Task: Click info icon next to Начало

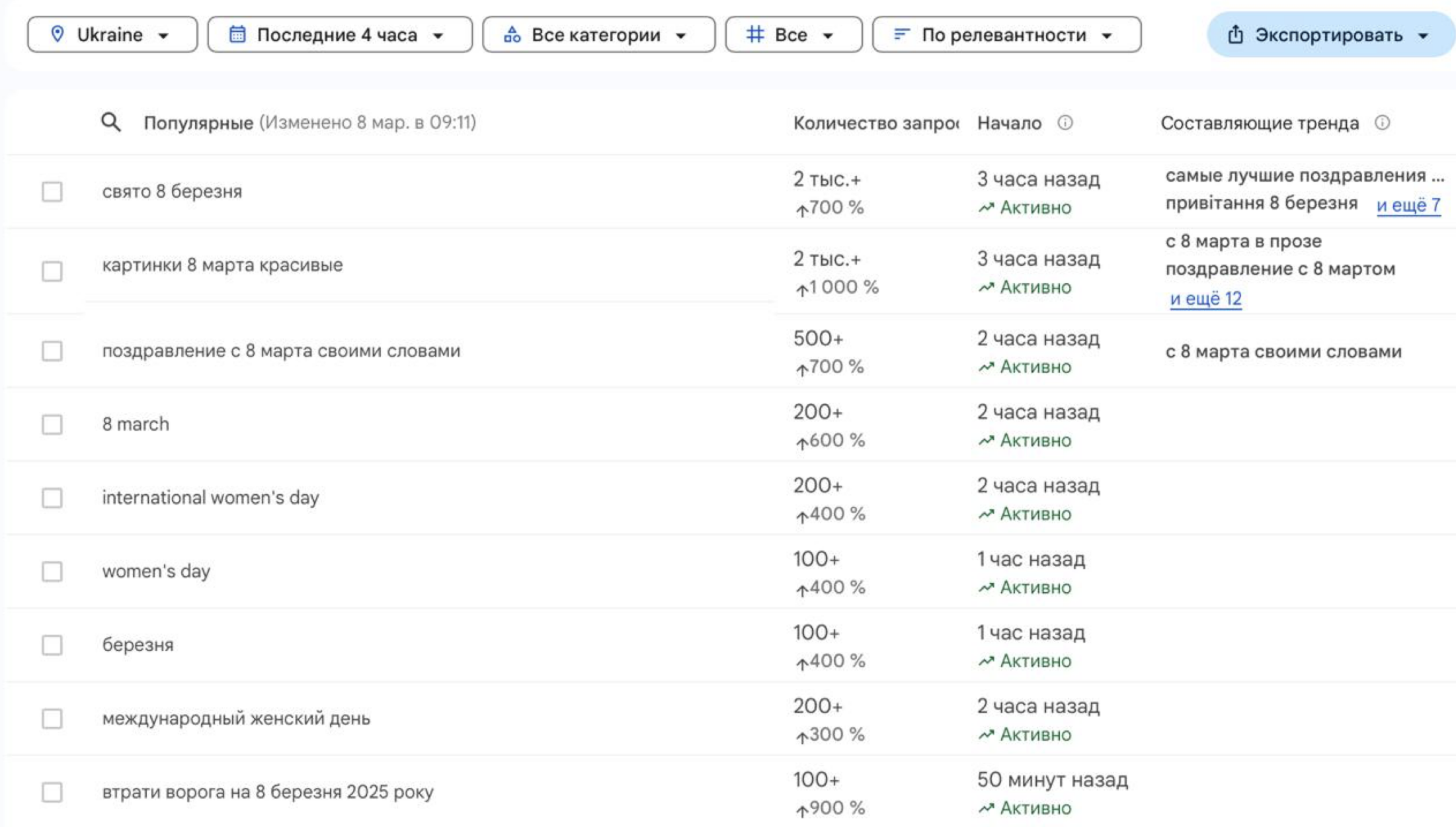Action: (x=1065, y=122)
